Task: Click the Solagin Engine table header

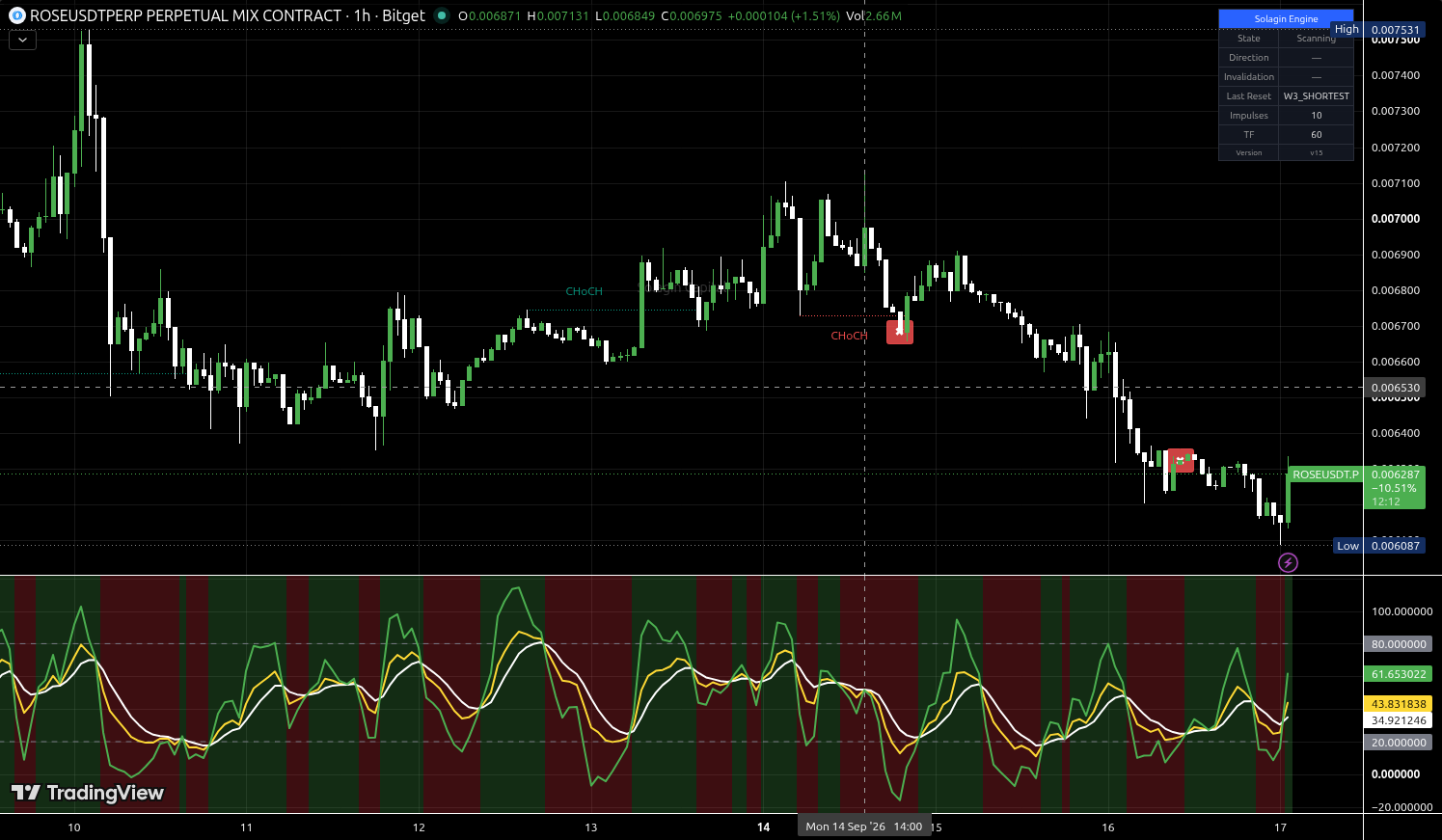Action: [x=1286, y=19]
